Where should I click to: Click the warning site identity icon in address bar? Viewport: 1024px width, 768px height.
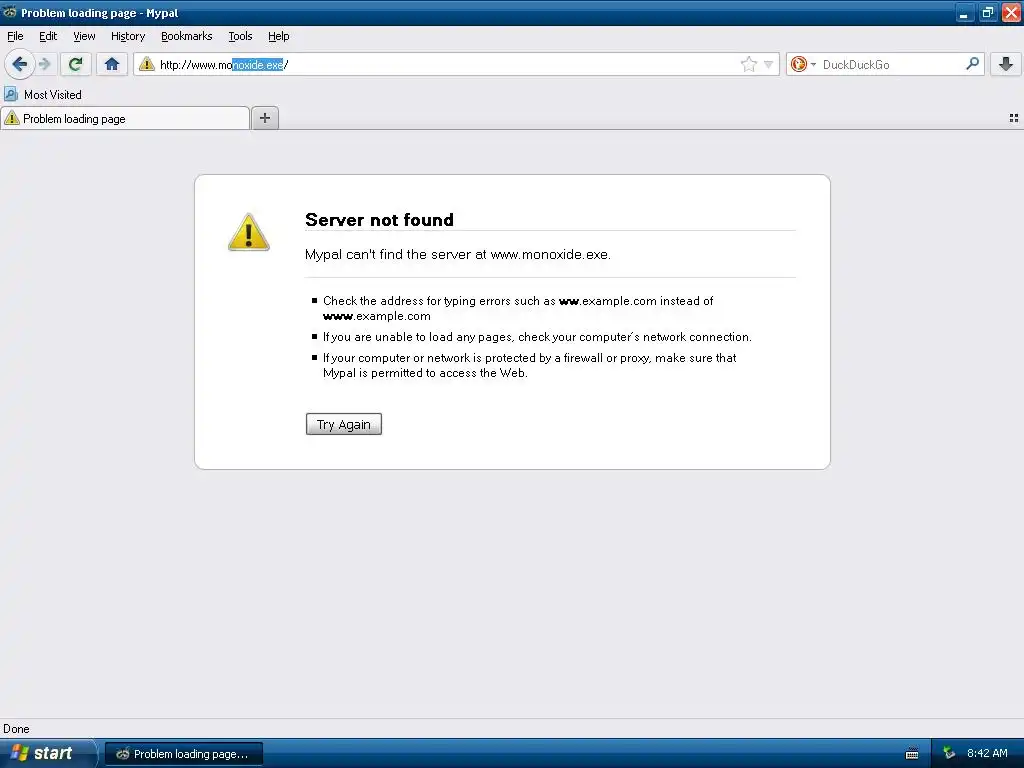point(147,64)
